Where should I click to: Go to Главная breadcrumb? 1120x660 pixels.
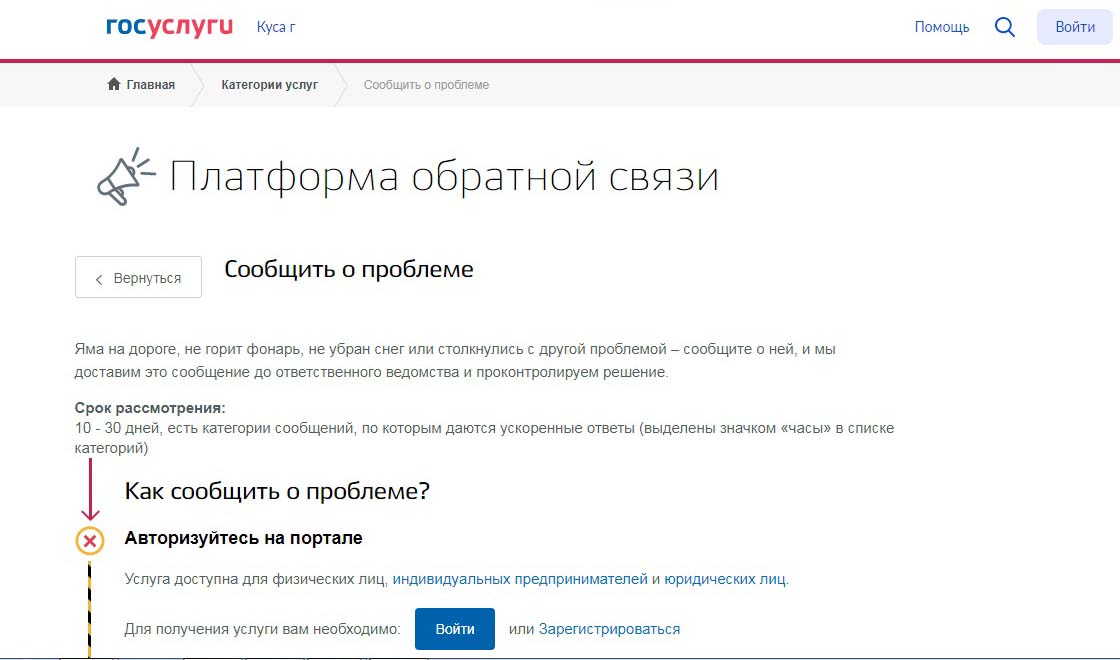(151, 84)
